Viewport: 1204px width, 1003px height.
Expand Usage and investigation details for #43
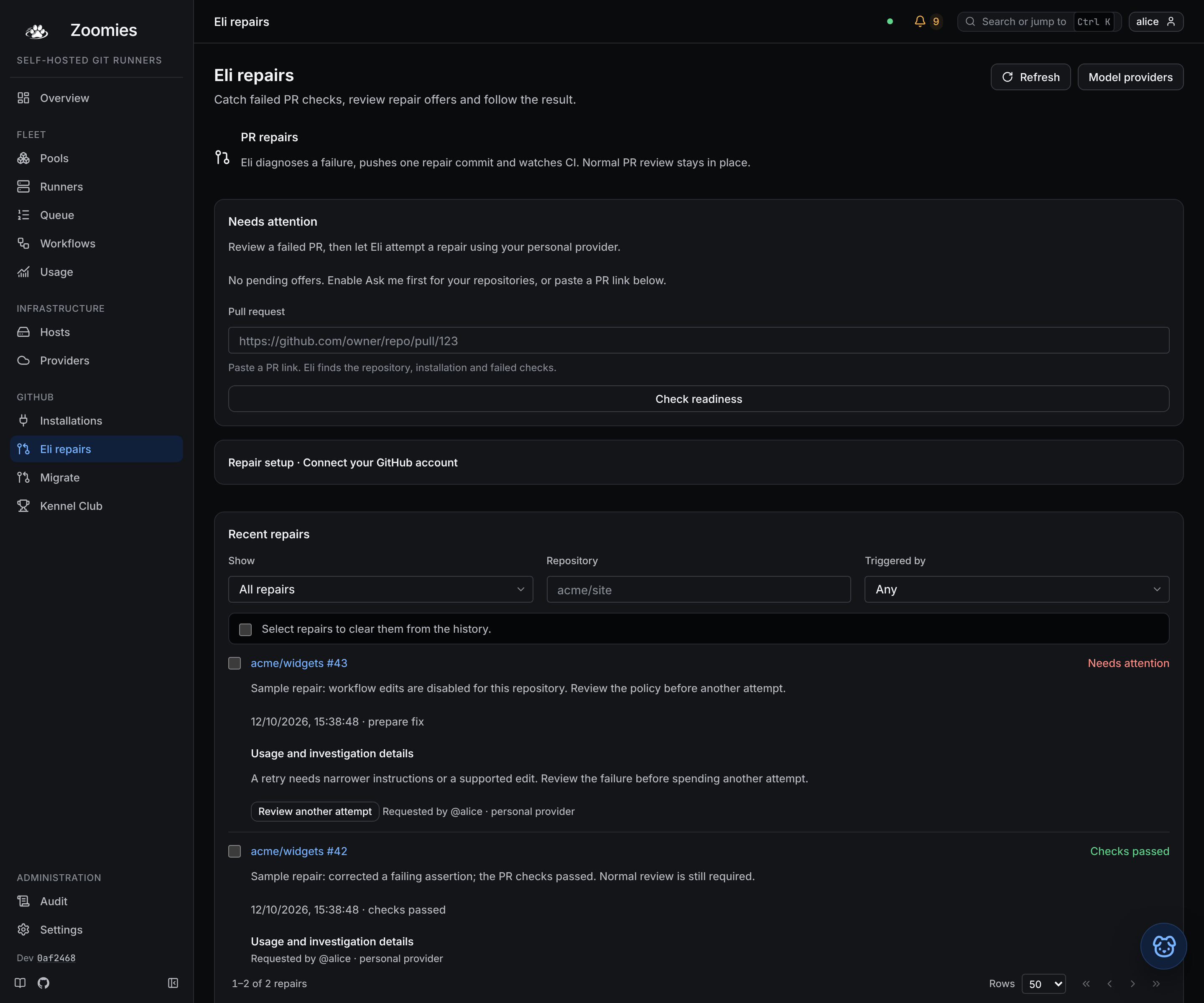[332, 753]
